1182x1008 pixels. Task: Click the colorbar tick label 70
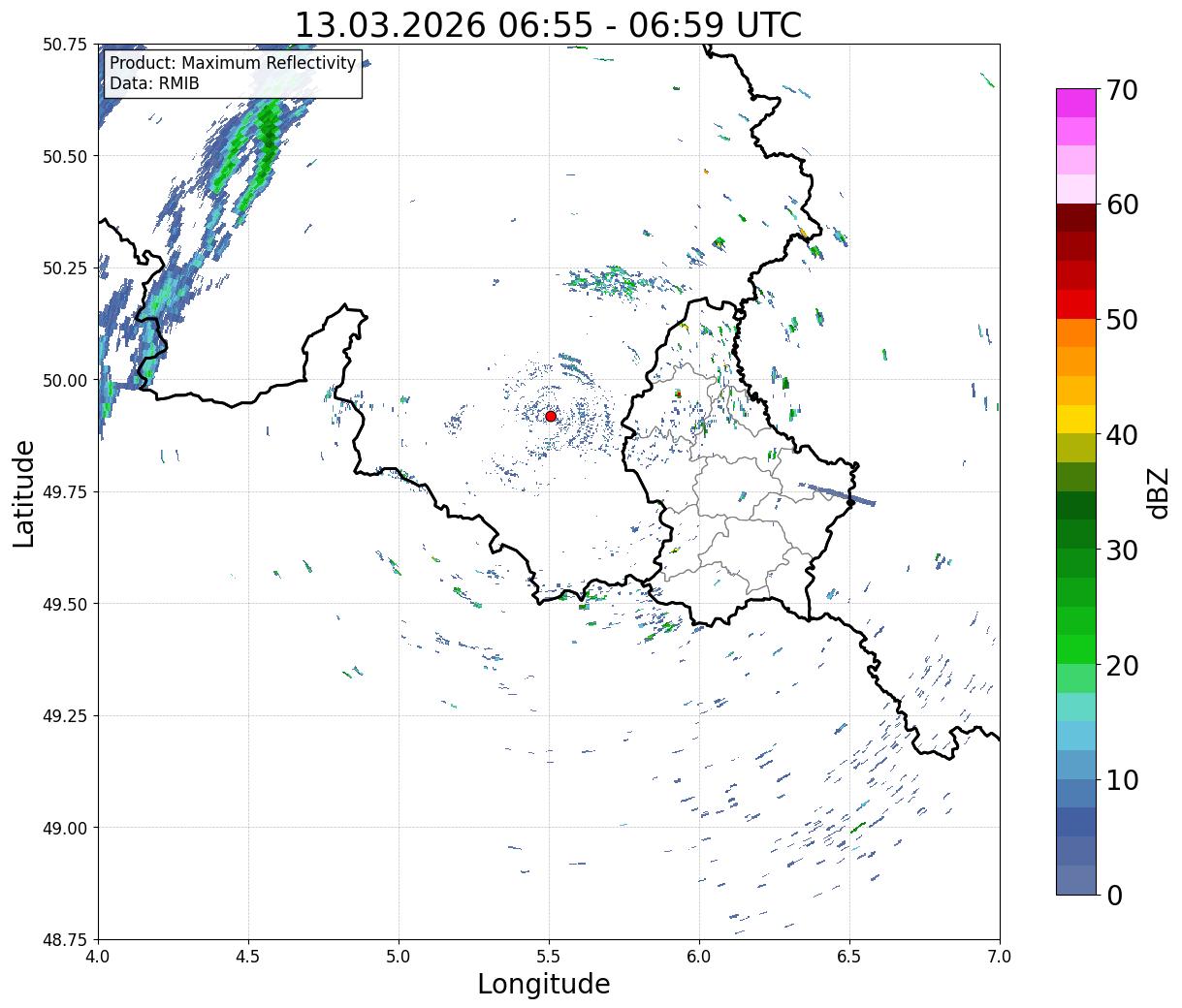click(x=1122, y=90)
